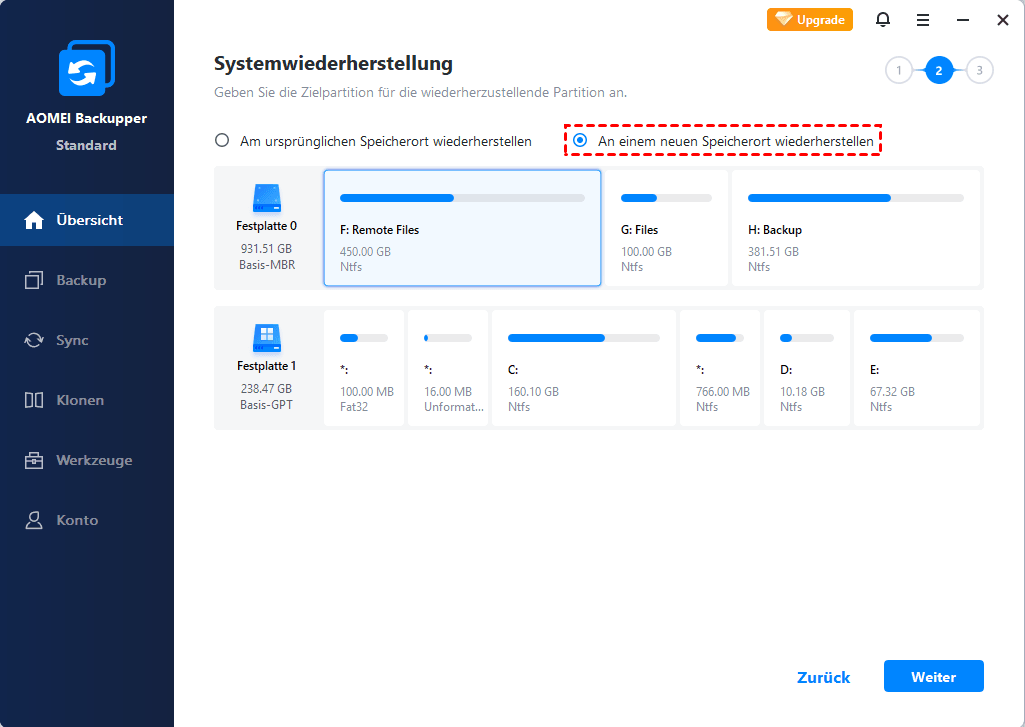This screenshot has height=727, width=1025.
Task: Open the Werkzeuge section
Action: point(87,460)
